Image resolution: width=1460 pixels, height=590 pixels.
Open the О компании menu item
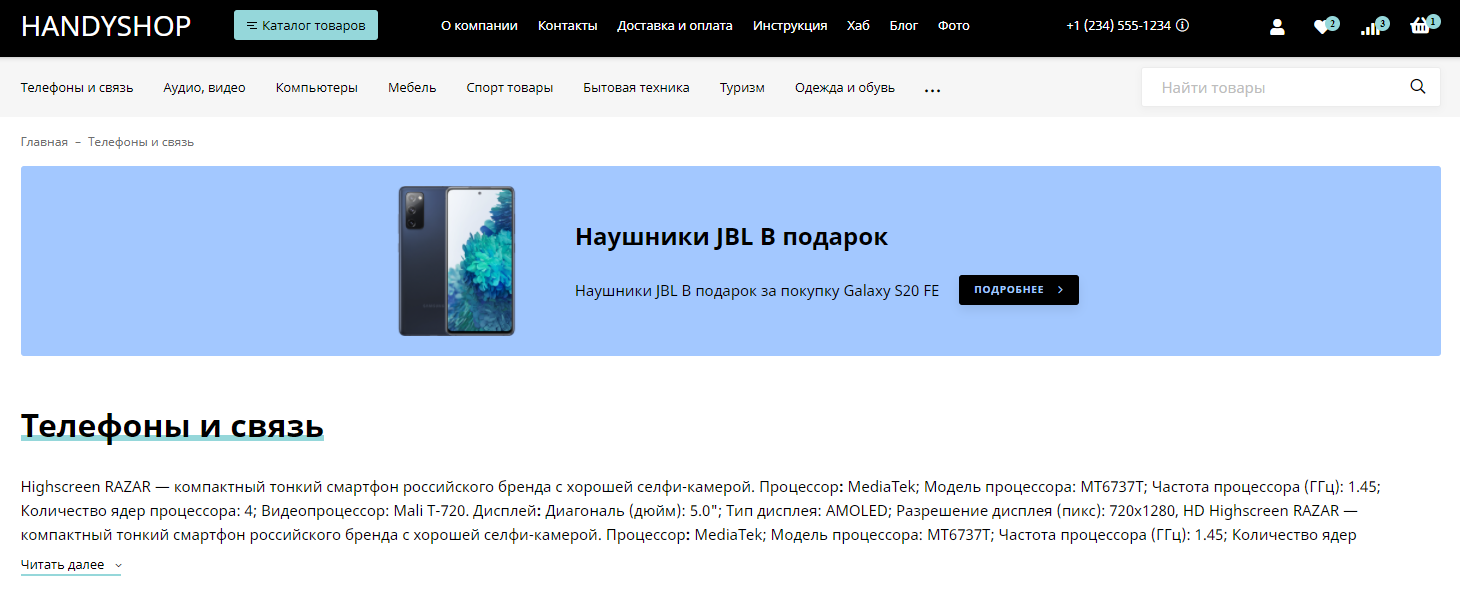(479, 26)
